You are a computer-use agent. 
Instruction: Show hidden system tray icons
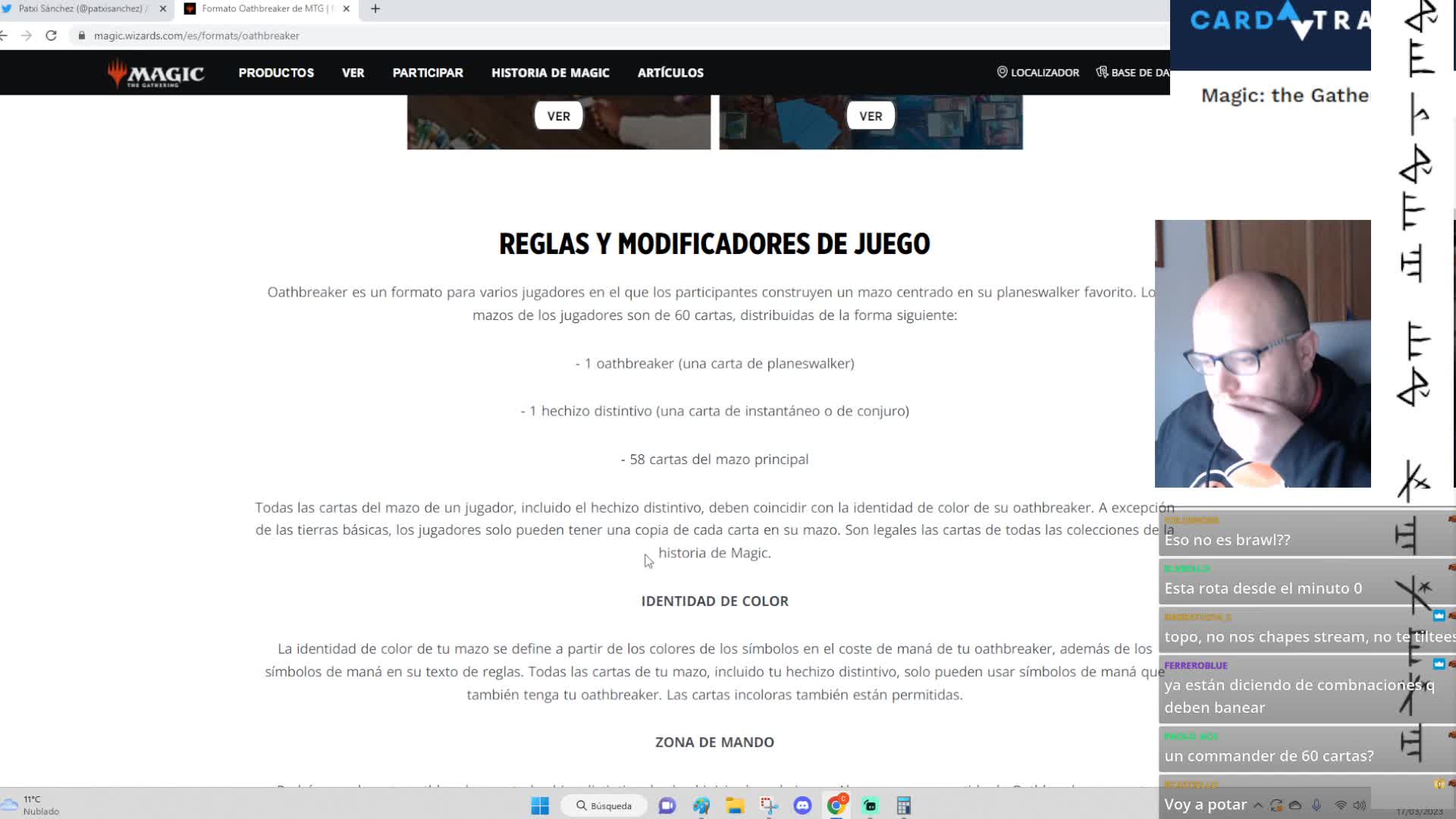point(1257,805)
